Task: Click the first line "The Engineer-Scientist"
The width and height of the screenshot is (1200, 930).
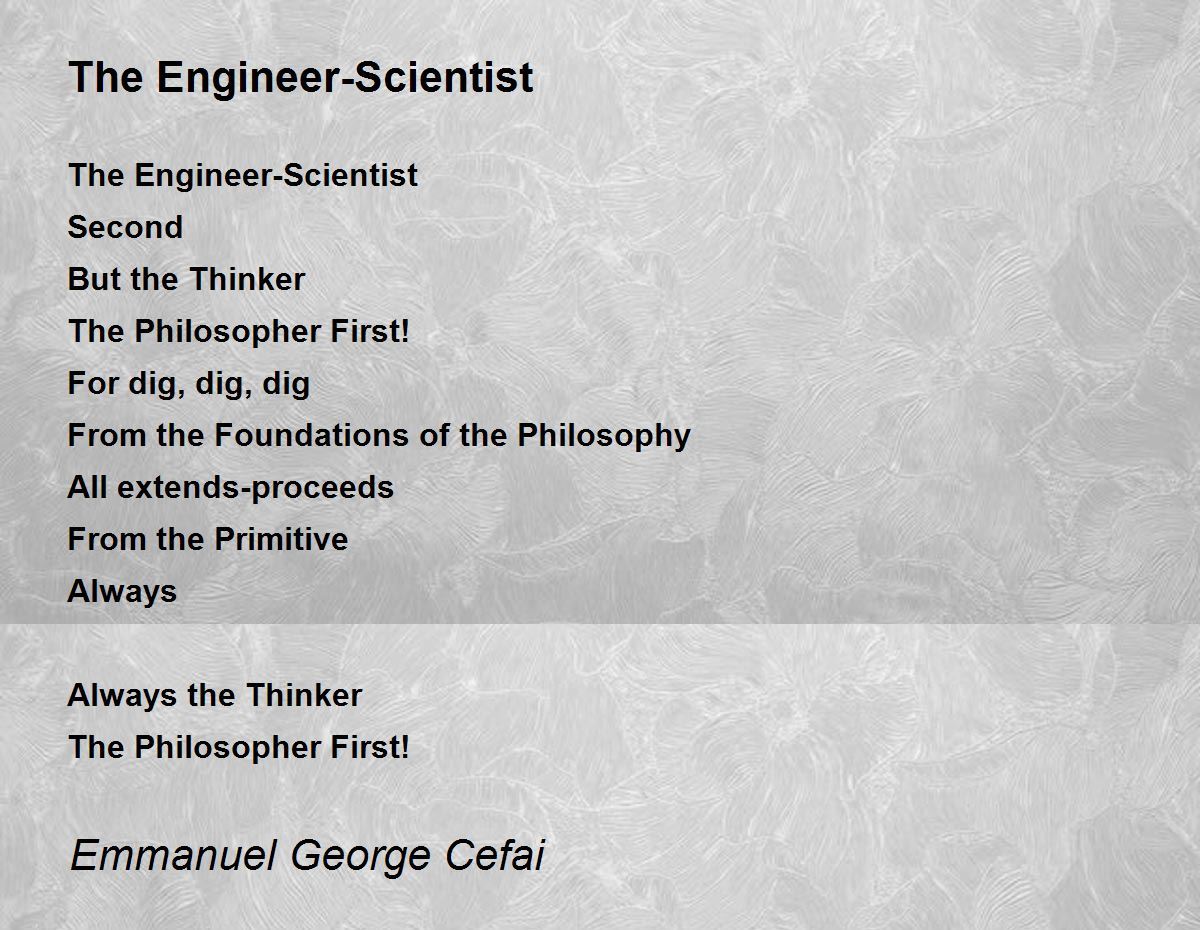Action: [243, 176]
